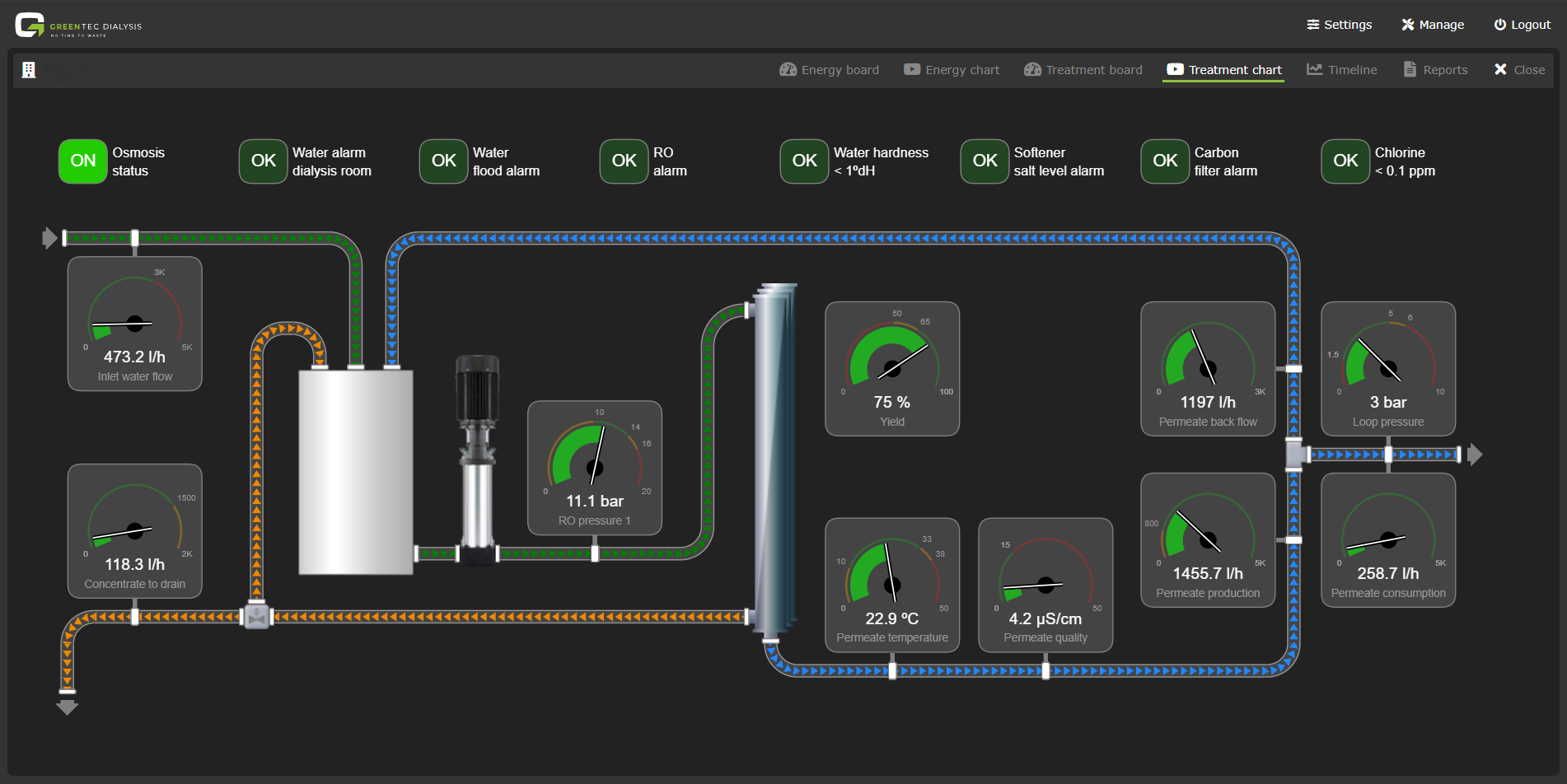Open the Settings menu

click(1339, 25)
